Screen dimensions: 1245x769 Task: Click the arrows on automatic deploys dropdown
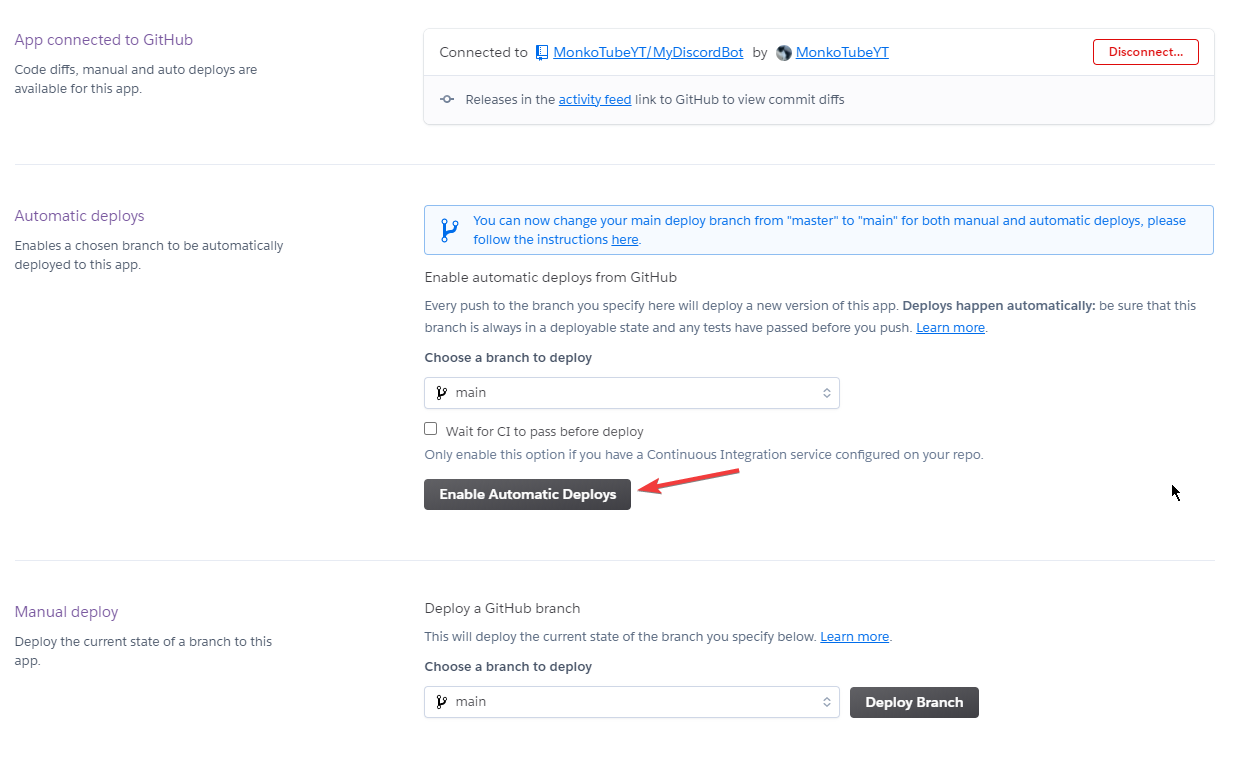(x=827, y=393)
